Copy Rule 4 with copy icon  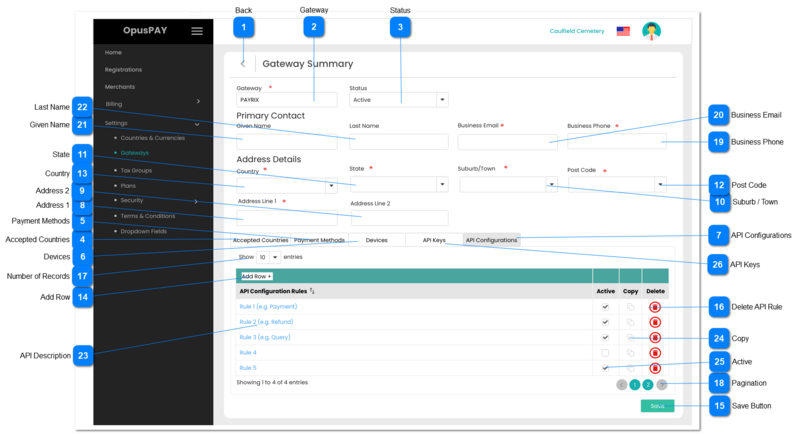pyautogui.click(x=630, y=352)
